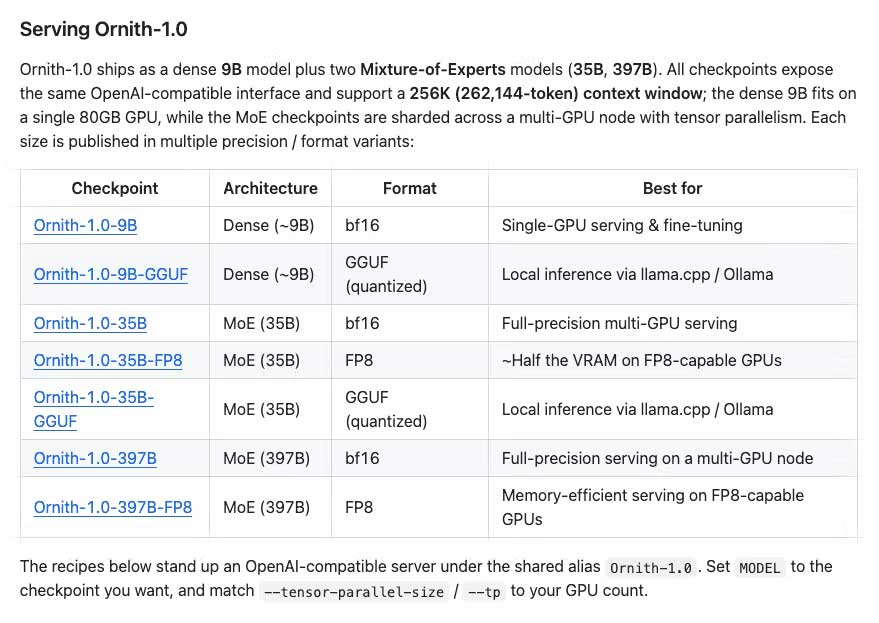Click the --tensor-parallel-size code snippet
Image resolution: width=879 pixels, height=623 pixels.
click(353, 592)
